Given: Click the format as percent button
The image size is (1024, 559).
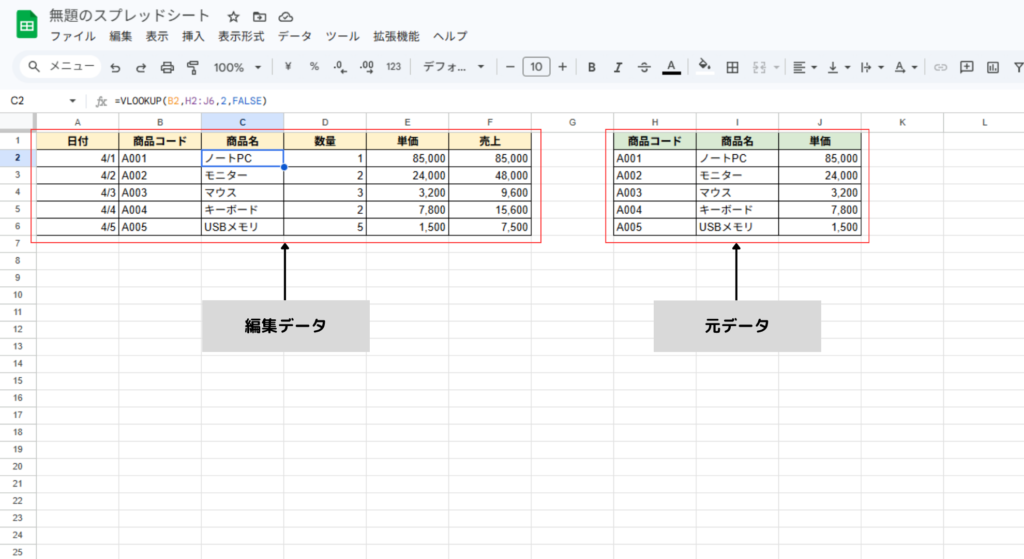Looking at the screenshot, I should point(314,67).
